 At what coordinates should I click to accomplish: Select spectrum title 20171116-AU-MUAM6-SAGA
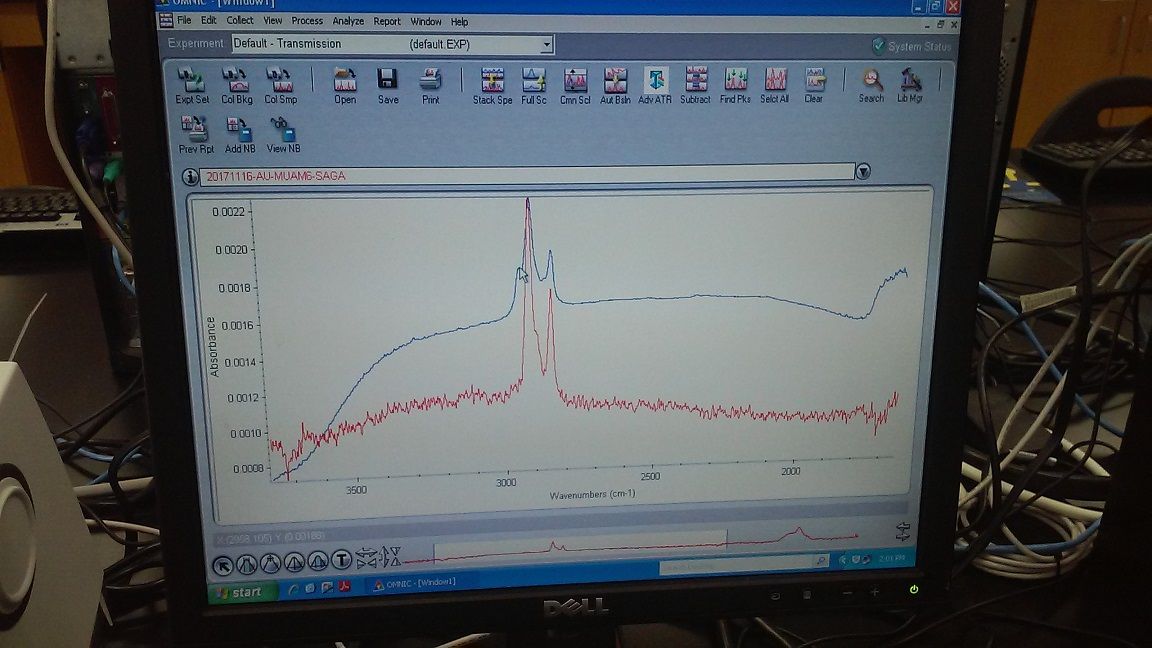coord(276,176)
